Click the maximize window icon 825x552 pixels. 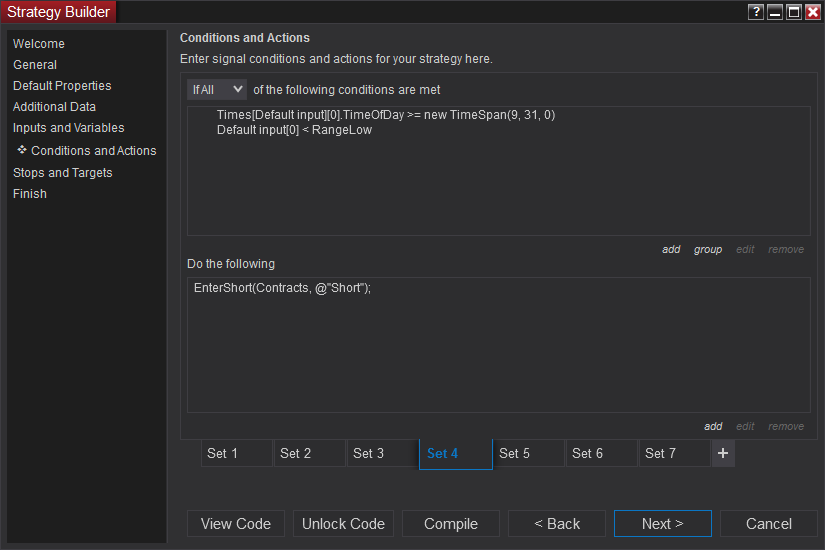click(794, 12)
